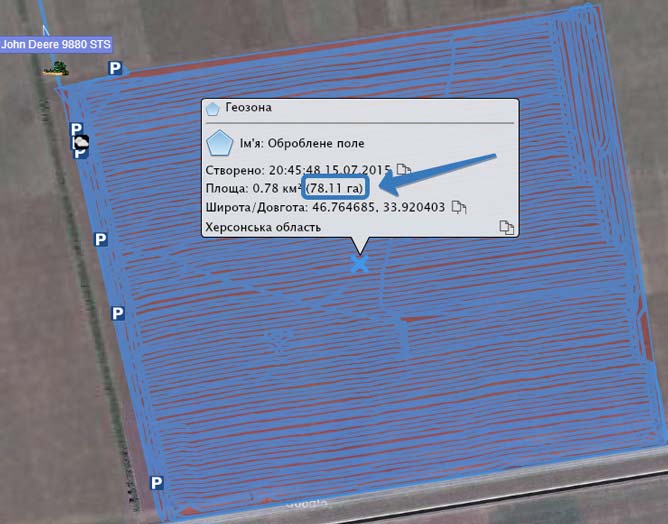The width and height of the screenshot is (668, 524).
Task: Copy the latitude/longitude coordinates
Action: point(459,207)
